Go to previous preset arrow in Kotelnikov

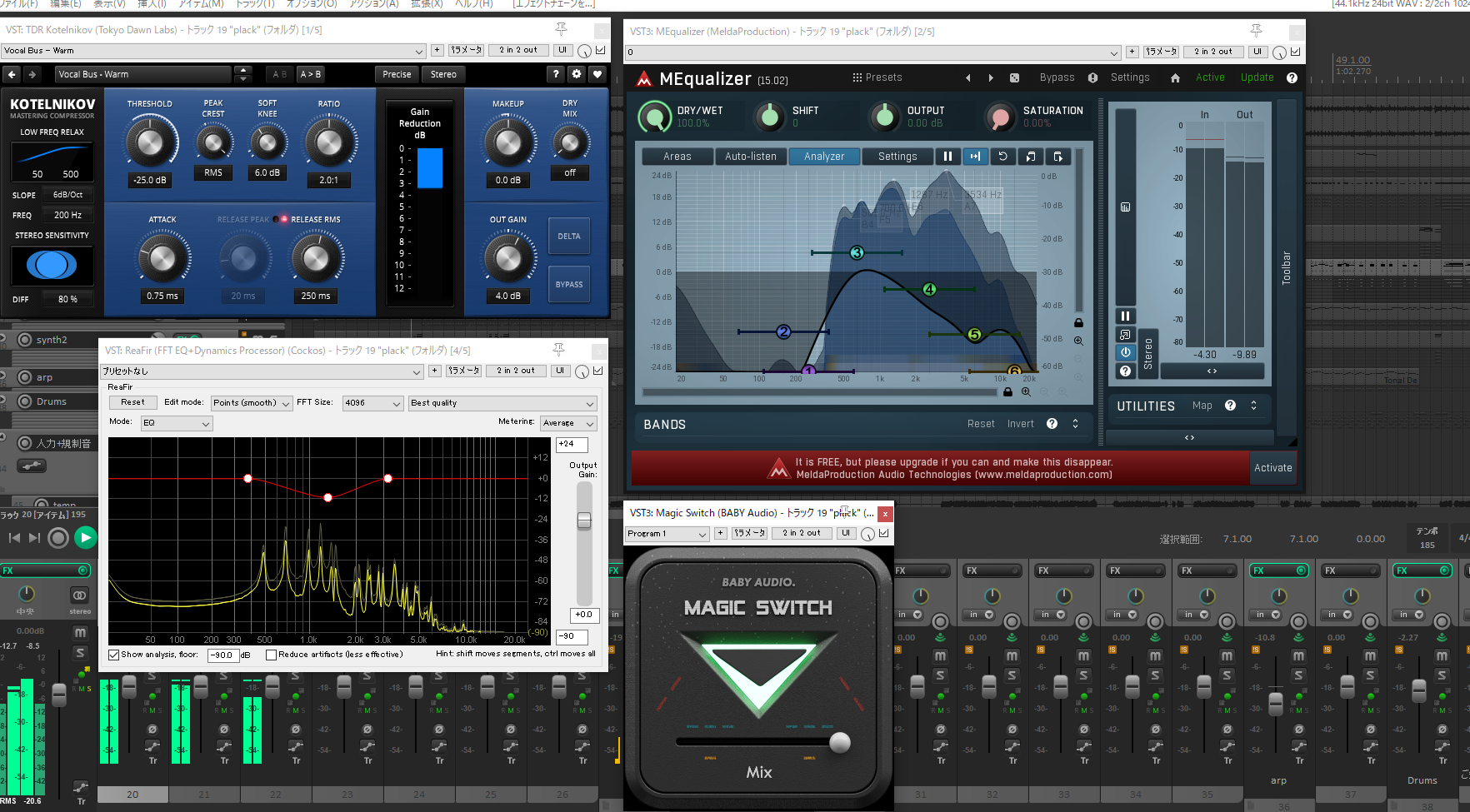tap(12, 74)
